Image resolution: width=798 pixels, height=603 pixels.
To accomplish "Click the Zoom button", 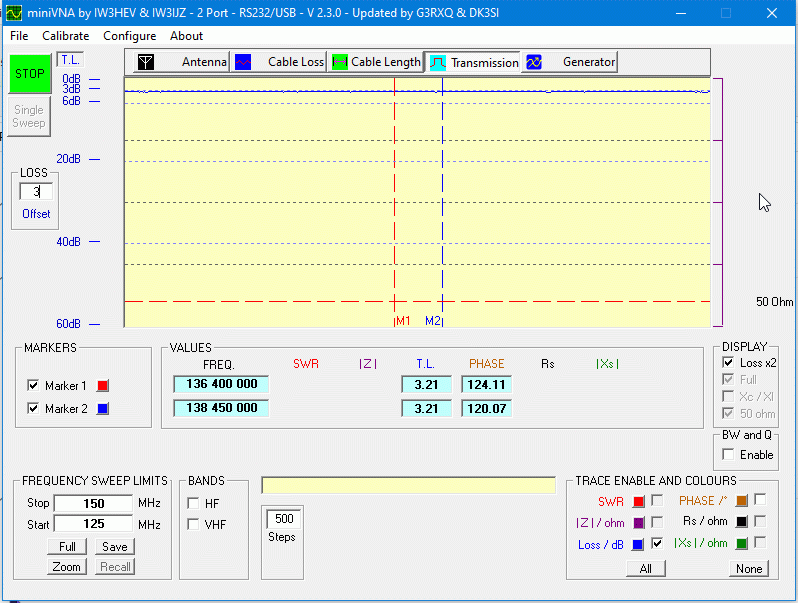I will (67, 567).
